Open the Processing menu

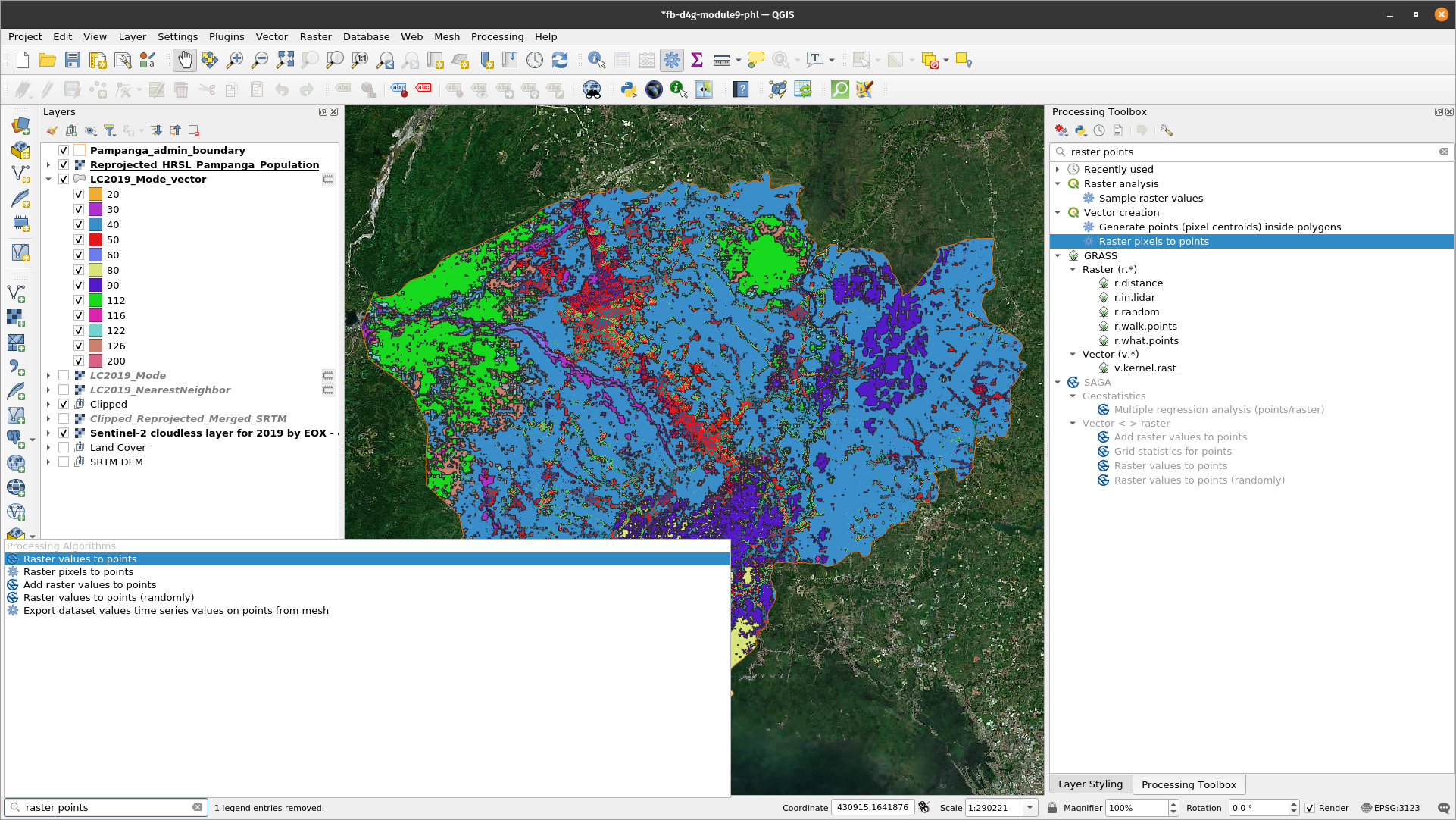tap(496, 37)
